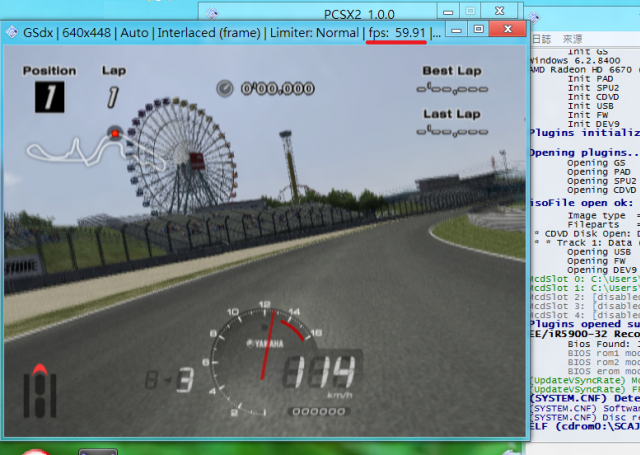The image size is (640, 455).
Task: Click the motorcycle lean indicator icon
Action: click(x=40, y=391)
